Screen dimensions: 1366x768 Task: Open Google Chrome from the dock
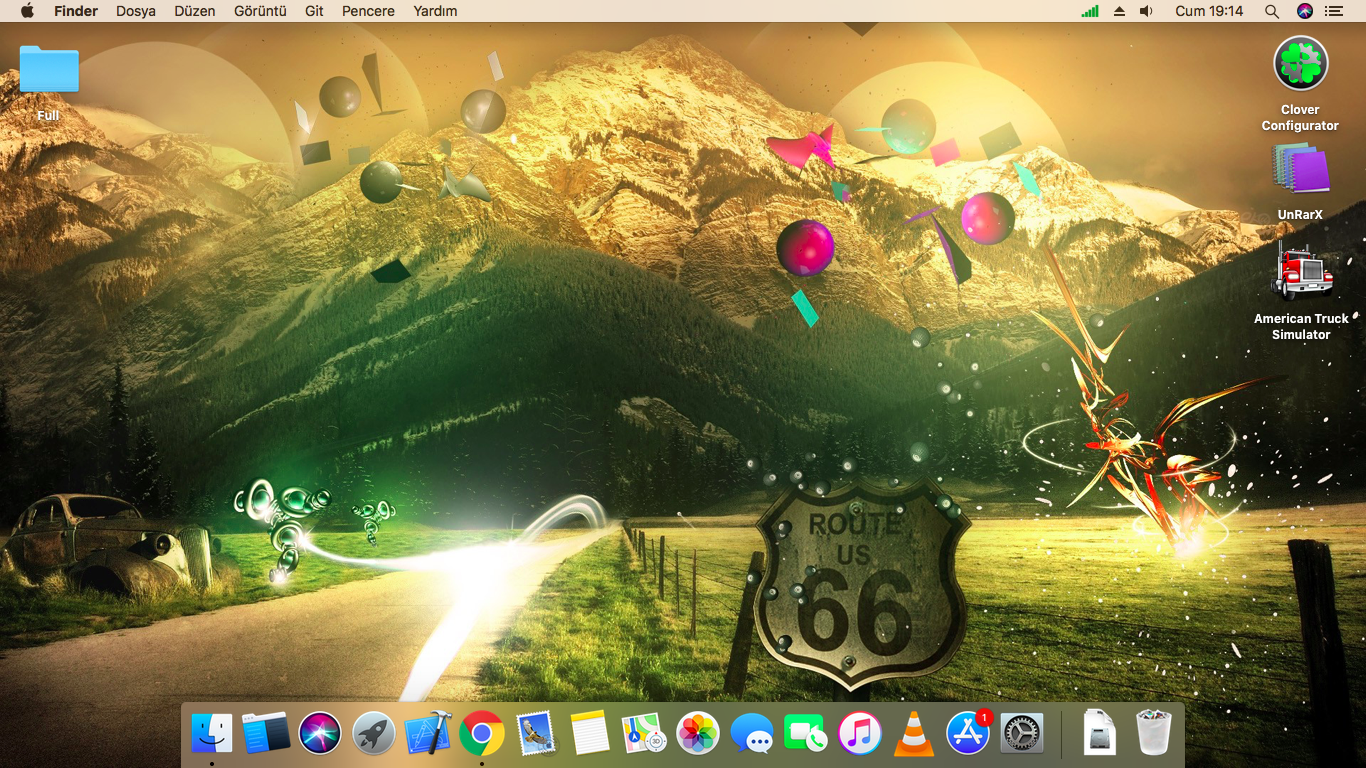tap(482, 734)
